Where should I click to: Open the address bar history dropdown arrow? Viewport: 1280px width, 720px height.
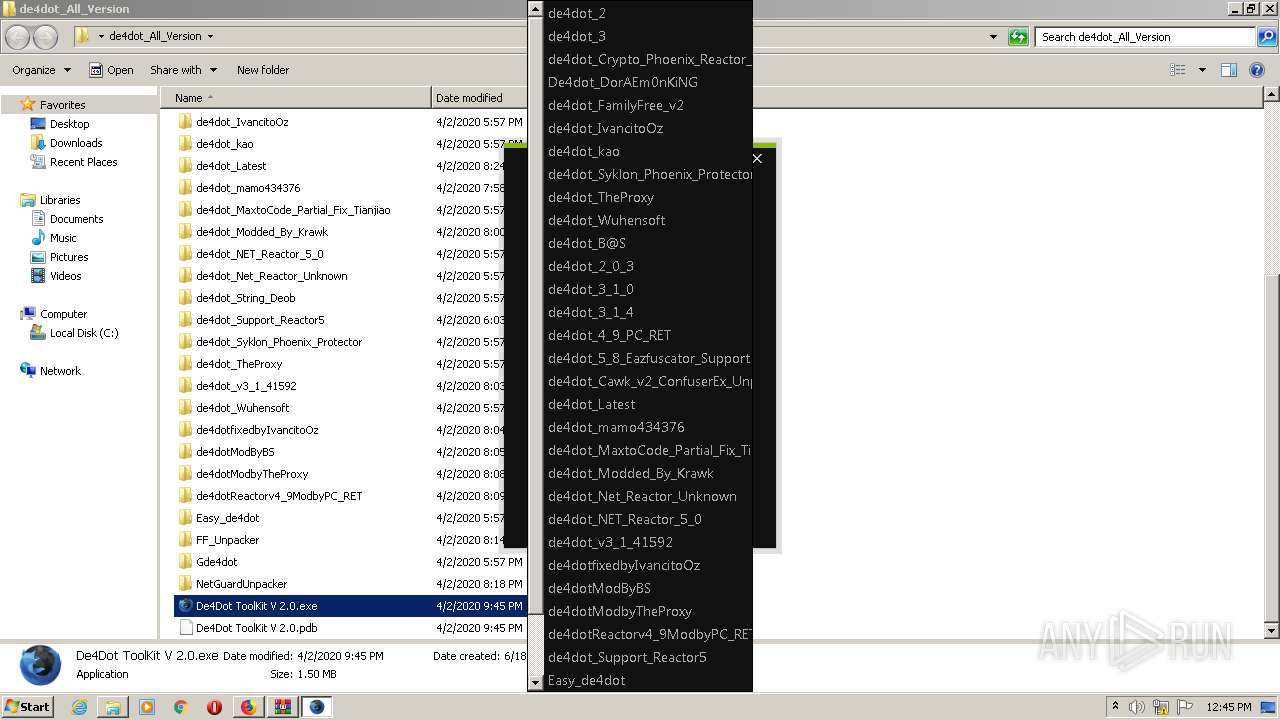993,37
